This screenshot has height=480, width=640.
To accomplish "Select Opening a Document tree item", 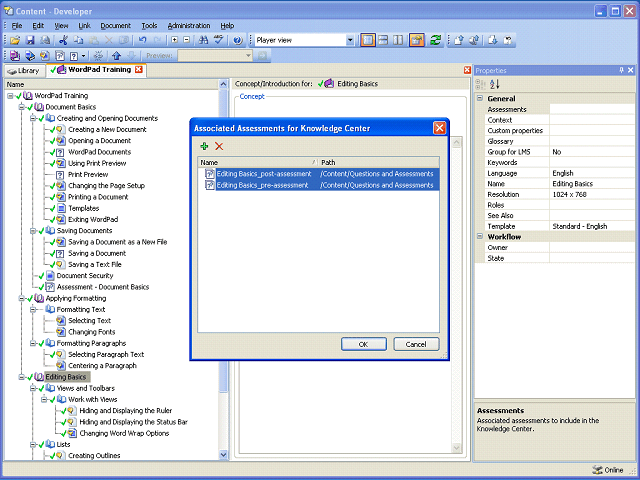I will point(100,141).
